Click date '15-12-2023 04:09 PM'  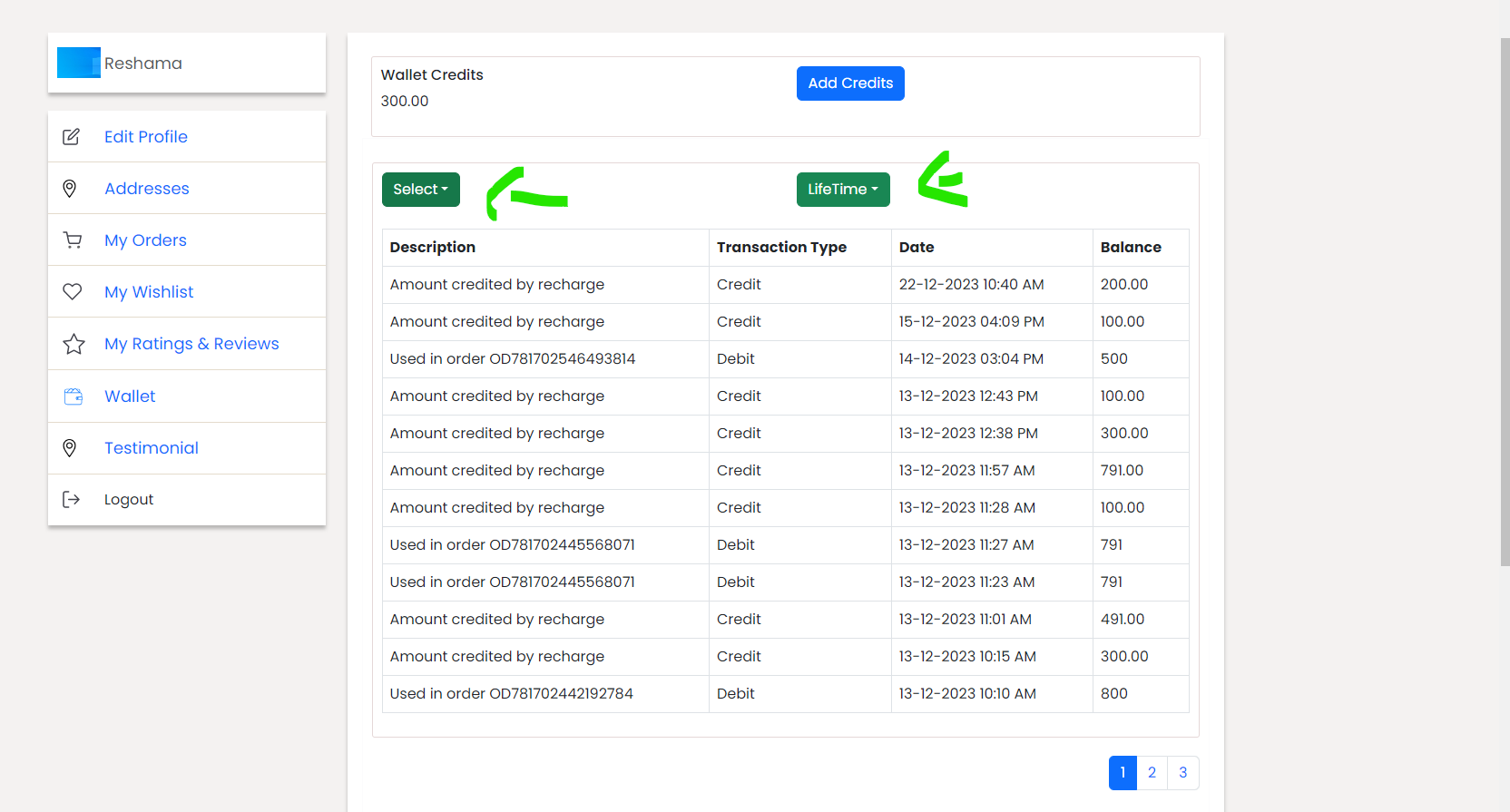click(x=972, y=322)
